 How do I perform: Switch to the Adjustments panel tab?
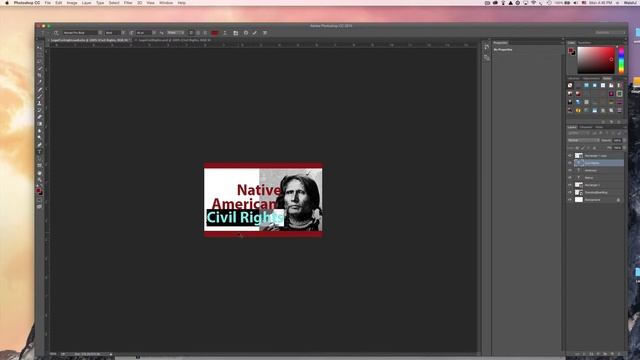(x=591, y=78)
